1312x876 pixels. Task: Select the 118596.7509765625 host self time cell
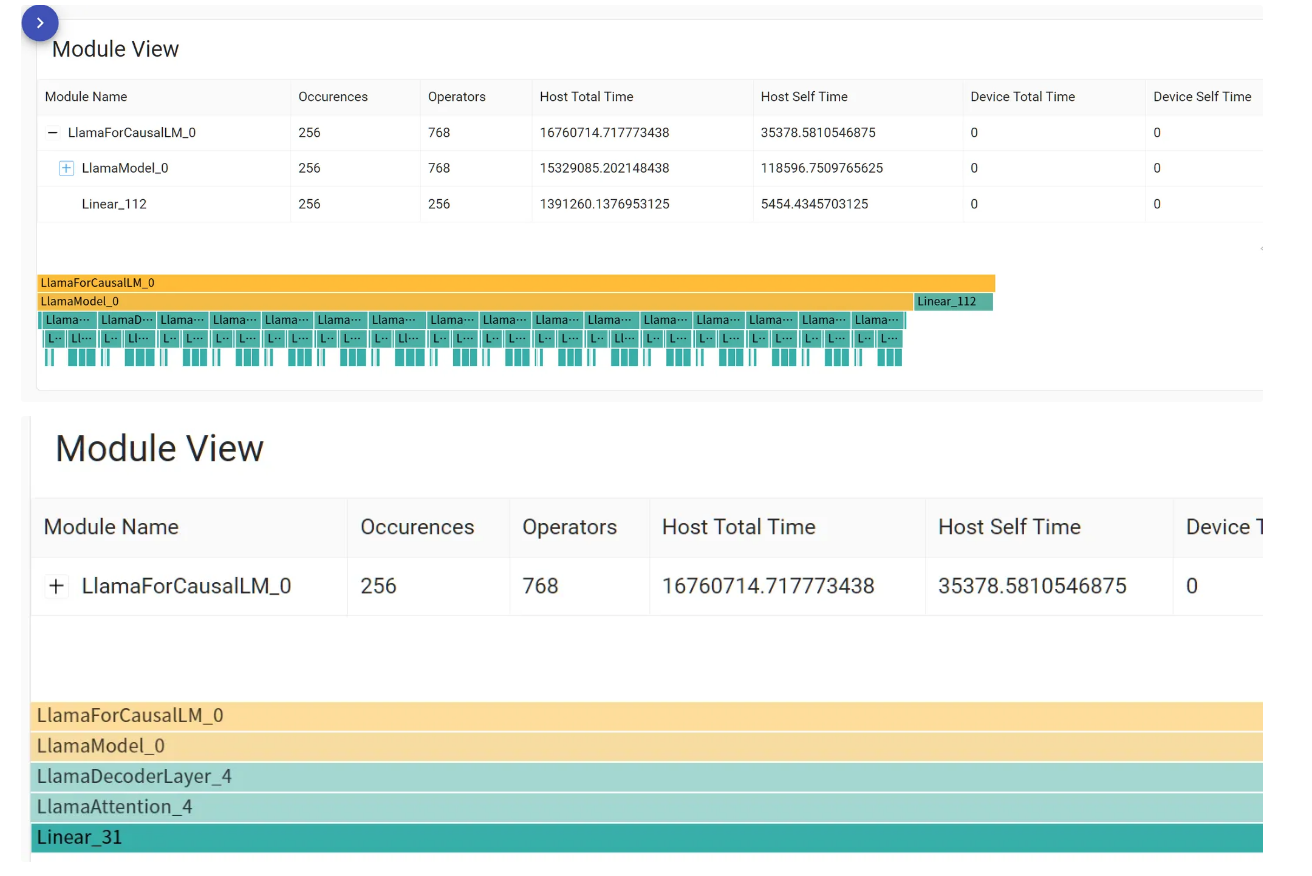click(x=822, y=168)
